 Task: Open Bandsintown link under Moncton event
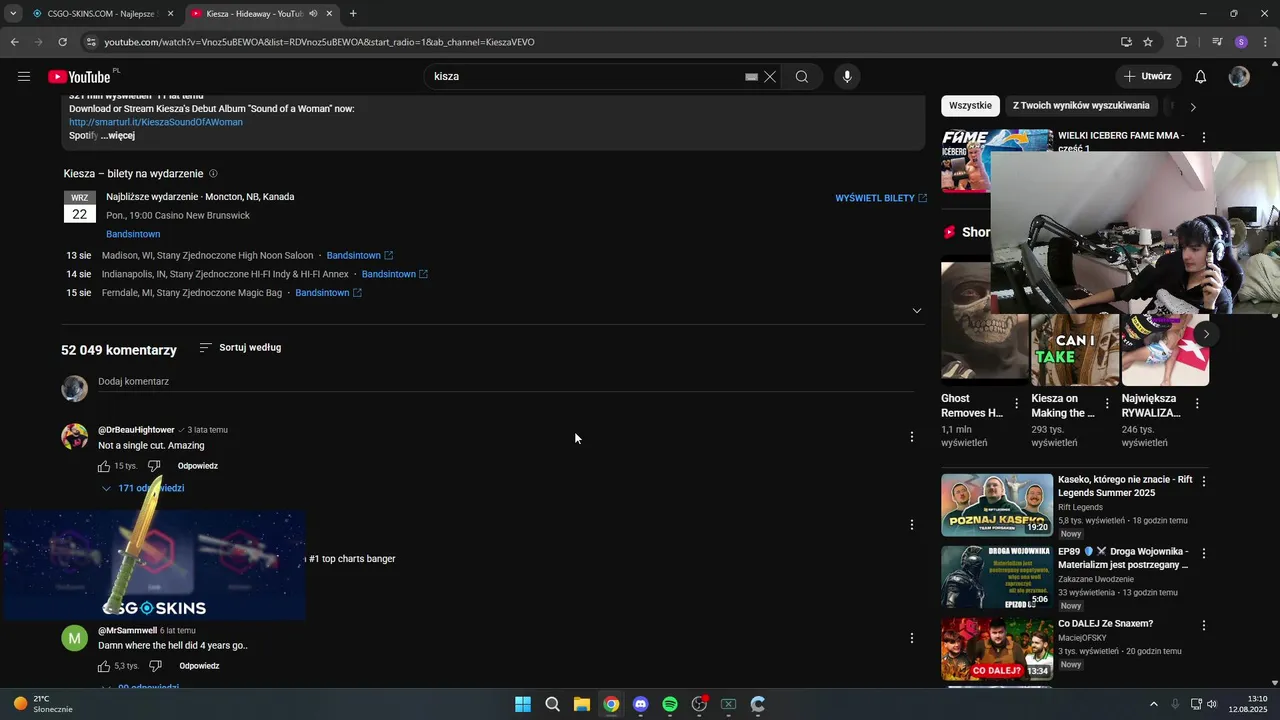[x=133, y=234]
